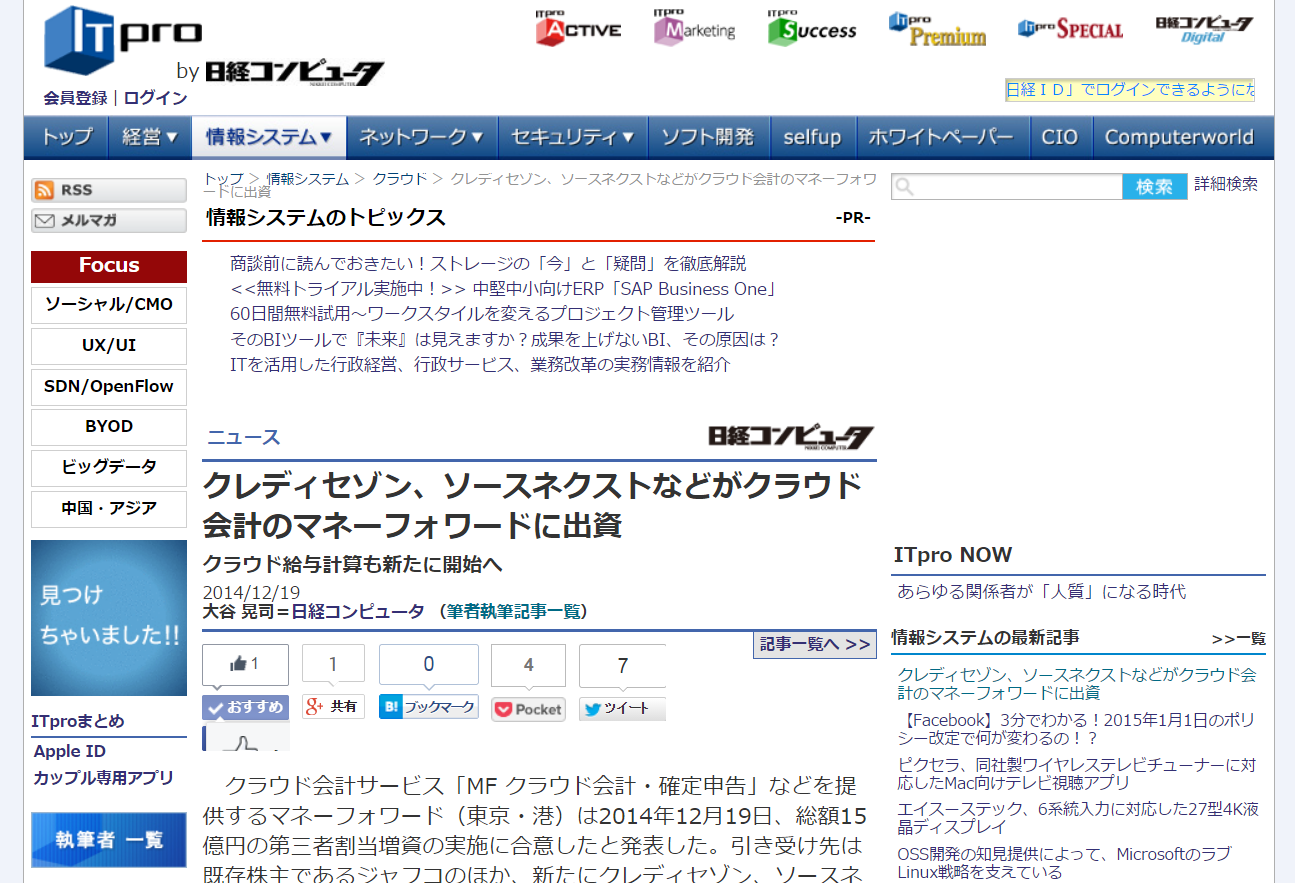This screenshot has height=883, width=1295.
Task: Open the SAP Business One trial link
Action: 504,289
